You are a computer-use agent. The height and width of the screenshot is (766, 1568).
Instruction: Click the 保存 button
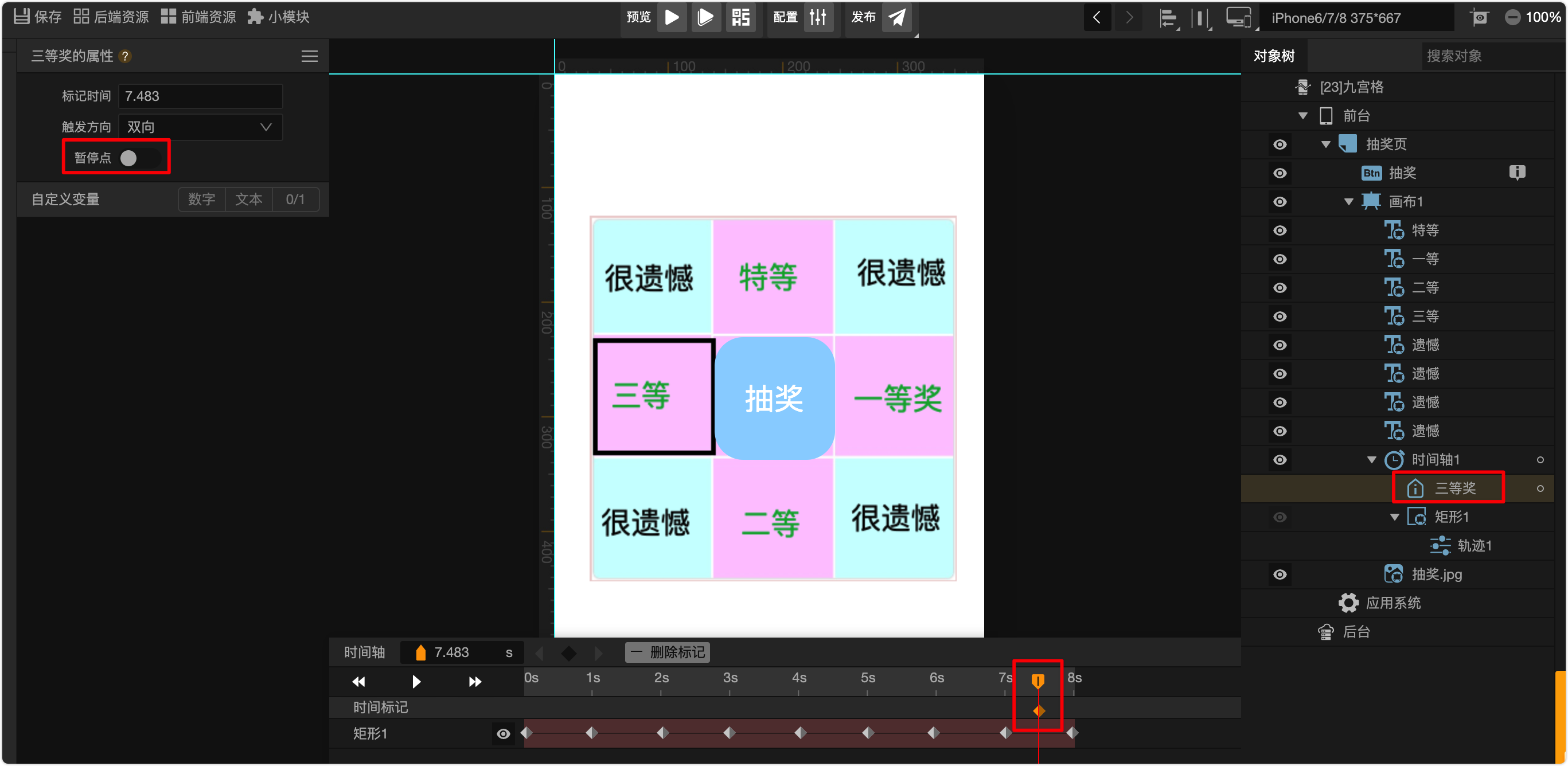[38, 17]
